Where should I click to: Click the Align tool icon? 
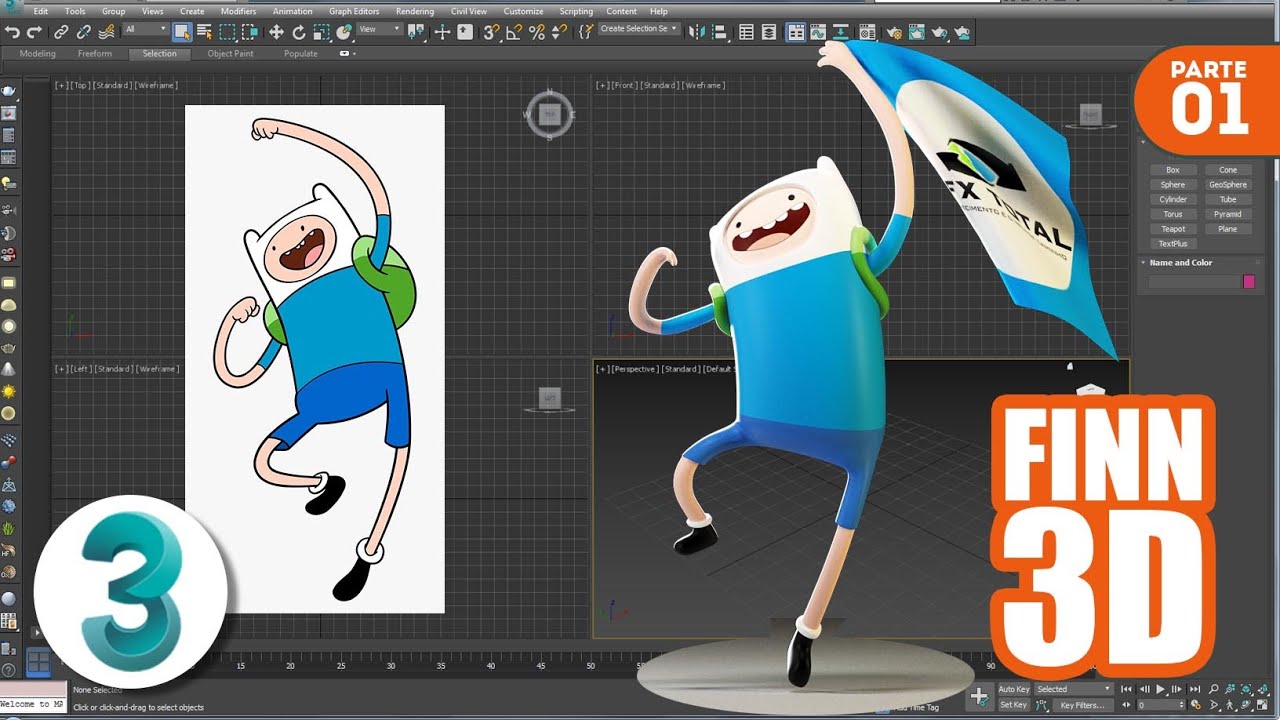coord(719,32)
